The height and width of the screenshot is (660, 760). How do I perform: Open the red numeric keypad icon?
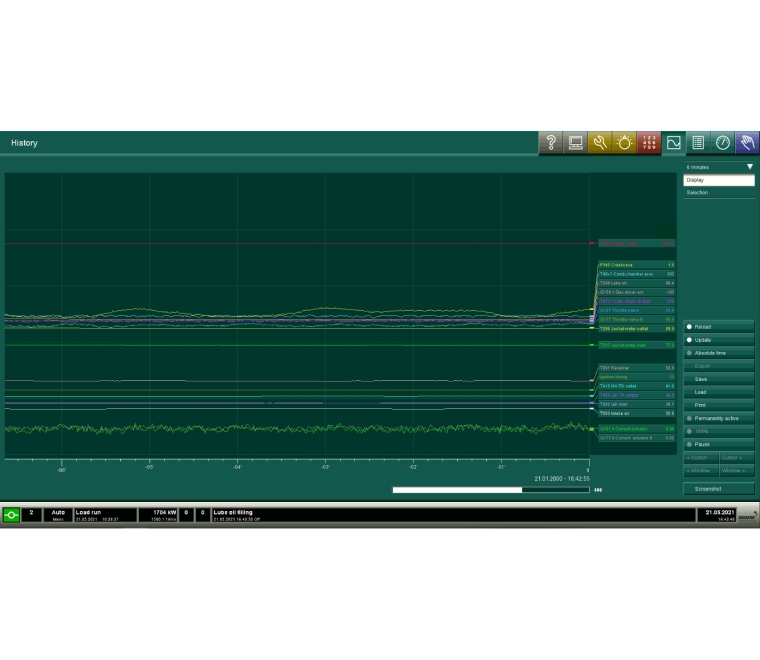(649, 143)
